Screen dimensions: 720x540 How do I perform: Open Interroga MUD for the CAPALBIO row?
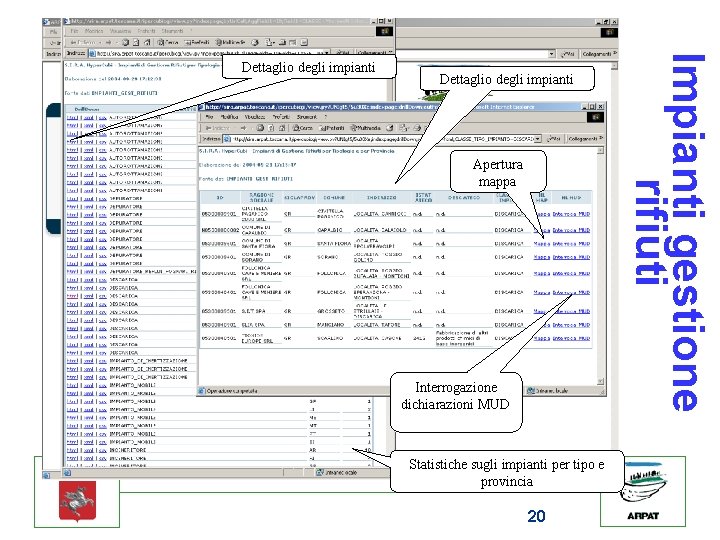[572, 230]
